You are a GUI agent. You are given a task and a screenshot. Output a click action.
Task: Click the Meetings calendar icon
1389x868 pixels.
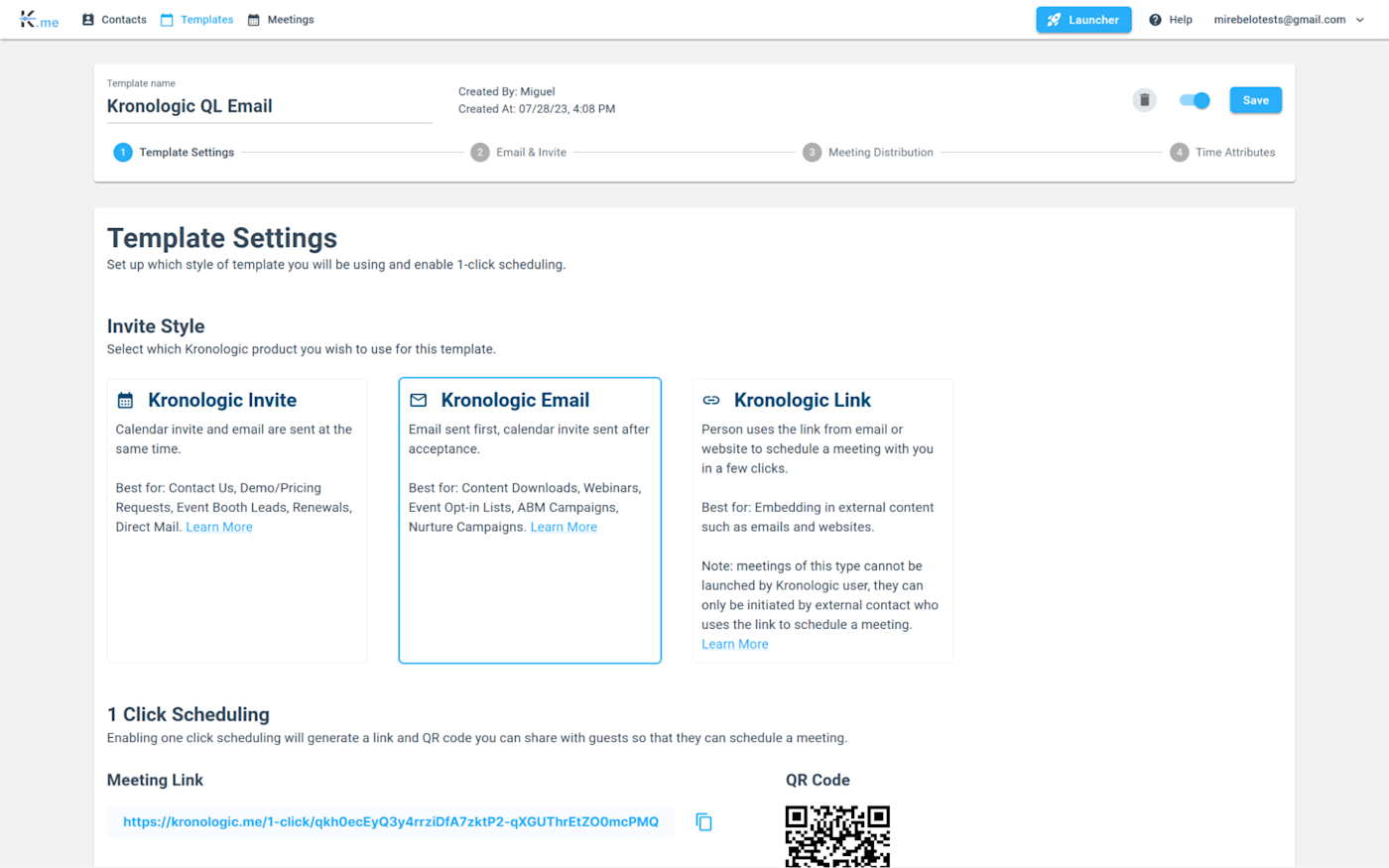(x=254, y=20)
